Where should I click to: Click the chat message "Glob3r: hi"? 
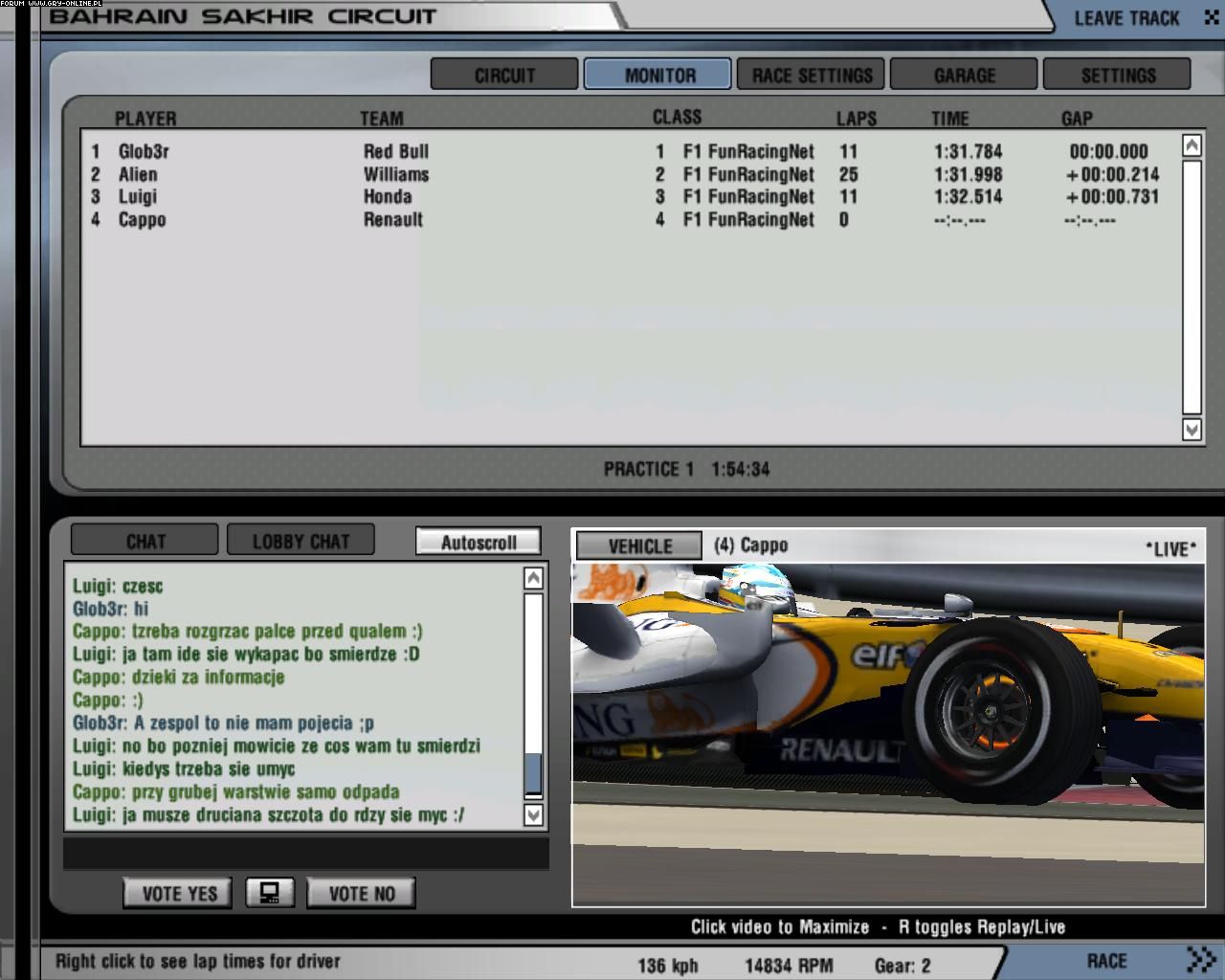pyautogui.click(x=110, y=609)
